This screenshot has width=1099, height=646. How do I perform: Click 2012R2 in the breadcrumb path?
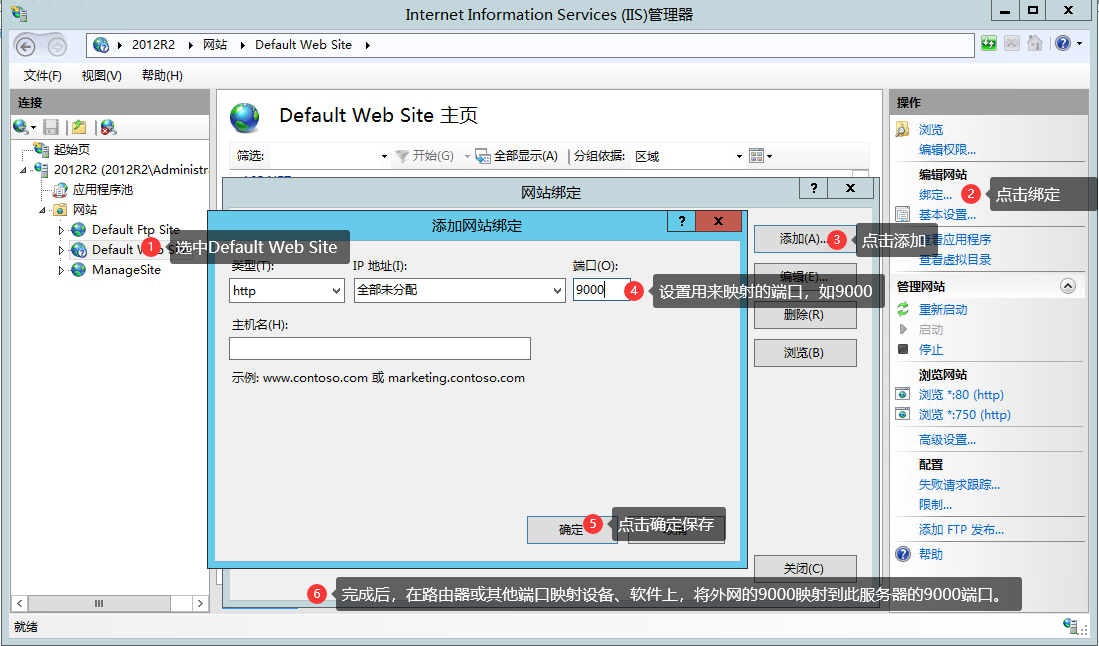coord(153,45)
